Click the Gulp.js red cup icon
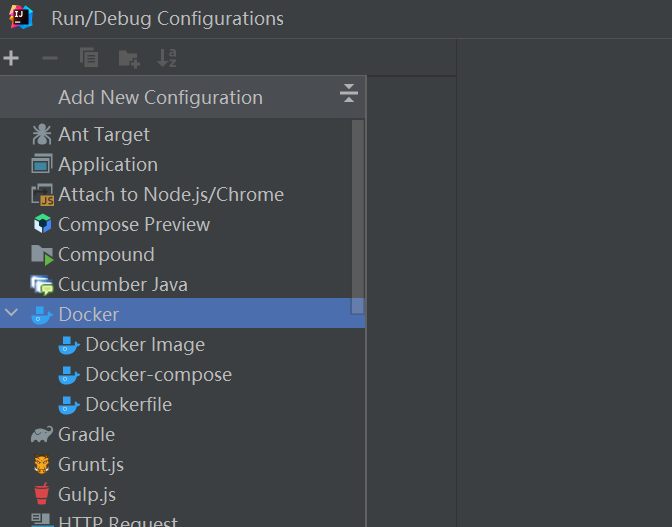Screen dimensions: 672x527 42,494
